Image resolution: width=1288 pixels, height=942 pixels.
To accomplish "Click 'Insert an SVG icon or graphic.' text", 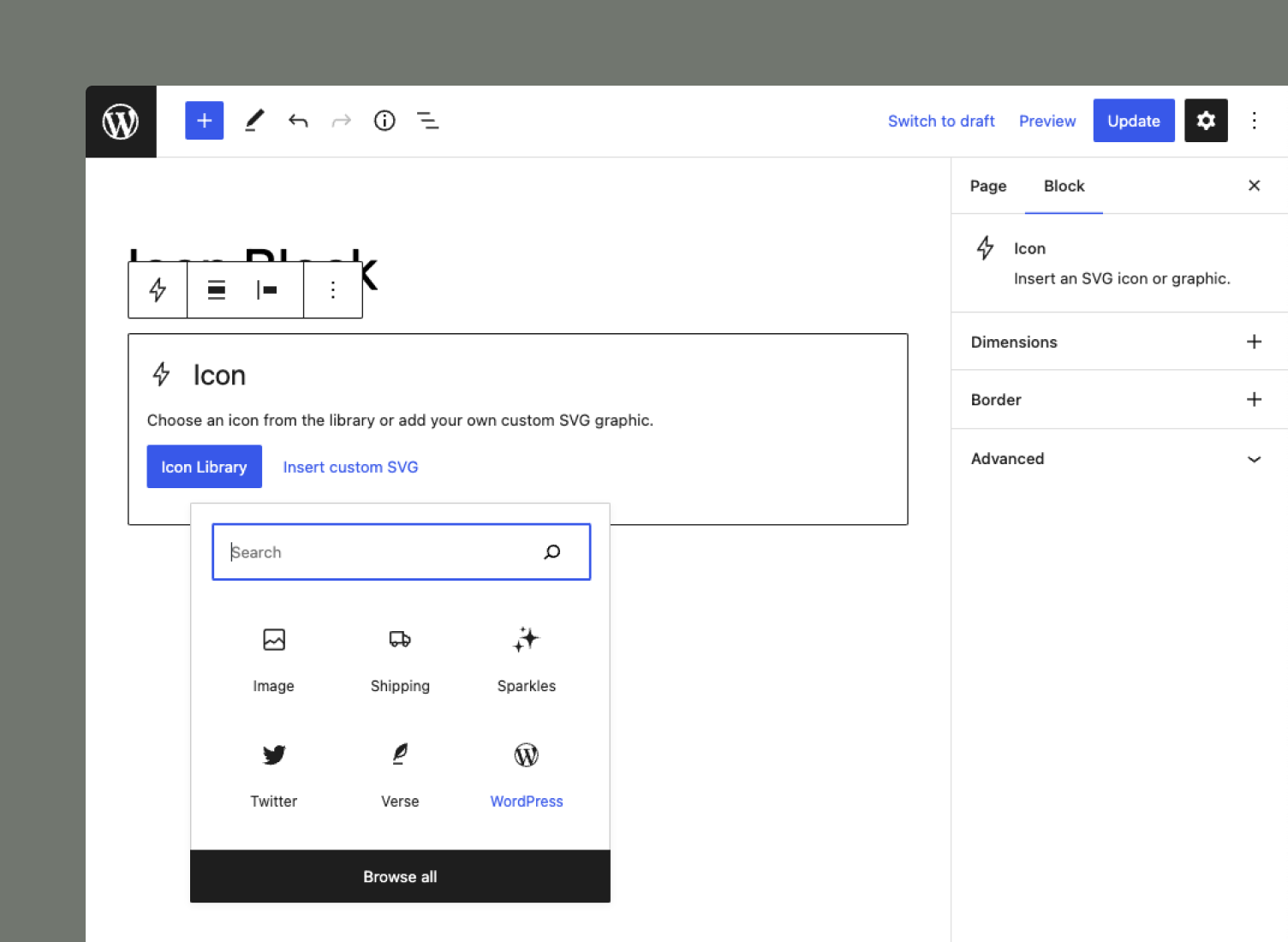I will [1122, 278].
